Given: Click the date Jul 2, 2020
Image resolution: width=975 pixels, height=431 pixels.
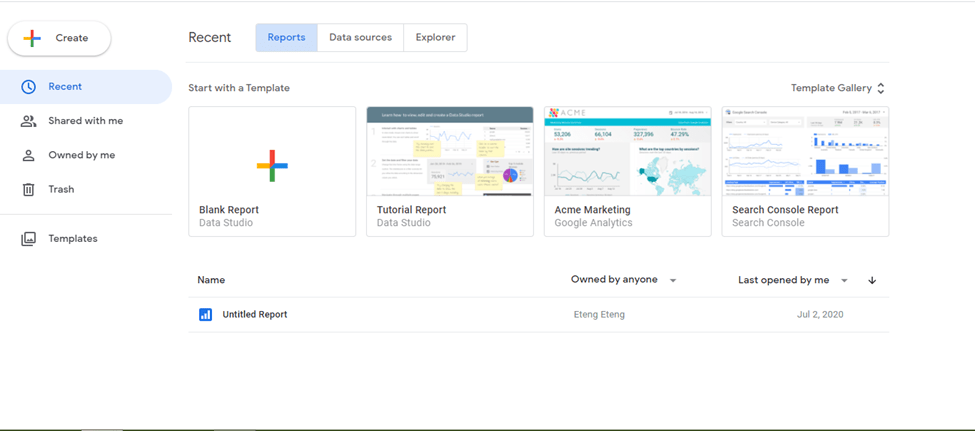Looking at the screenshot, I should click(x=820, y=315).
